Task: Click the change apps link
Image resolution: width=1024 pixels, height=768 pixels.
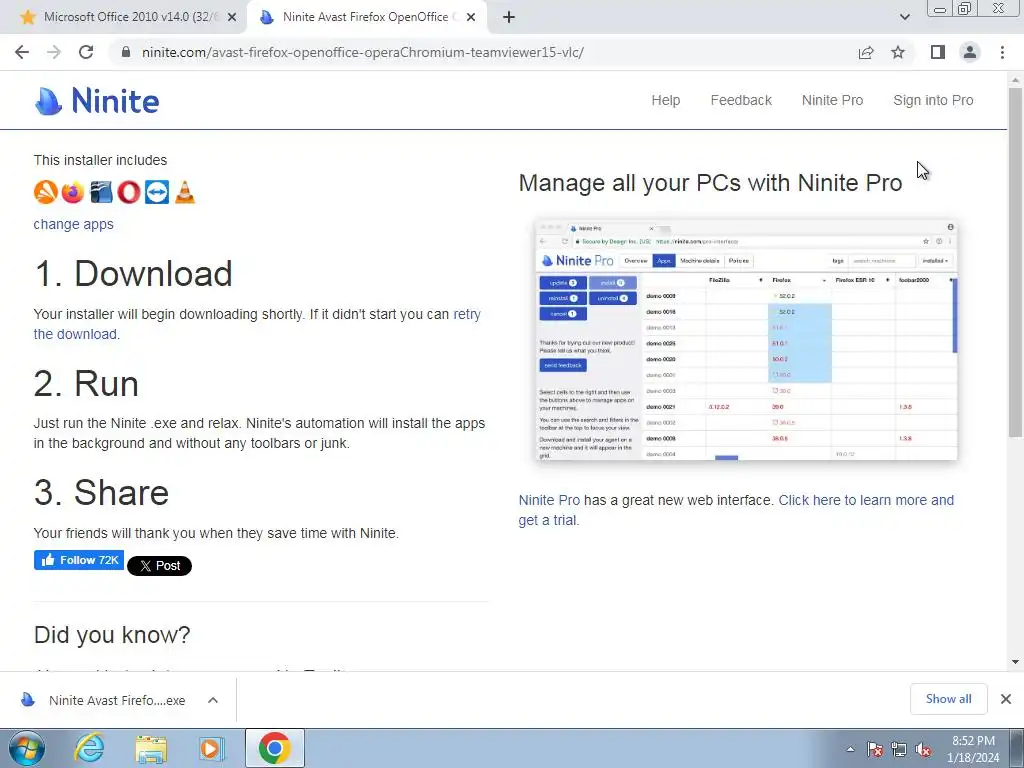Action: (73, 224)
